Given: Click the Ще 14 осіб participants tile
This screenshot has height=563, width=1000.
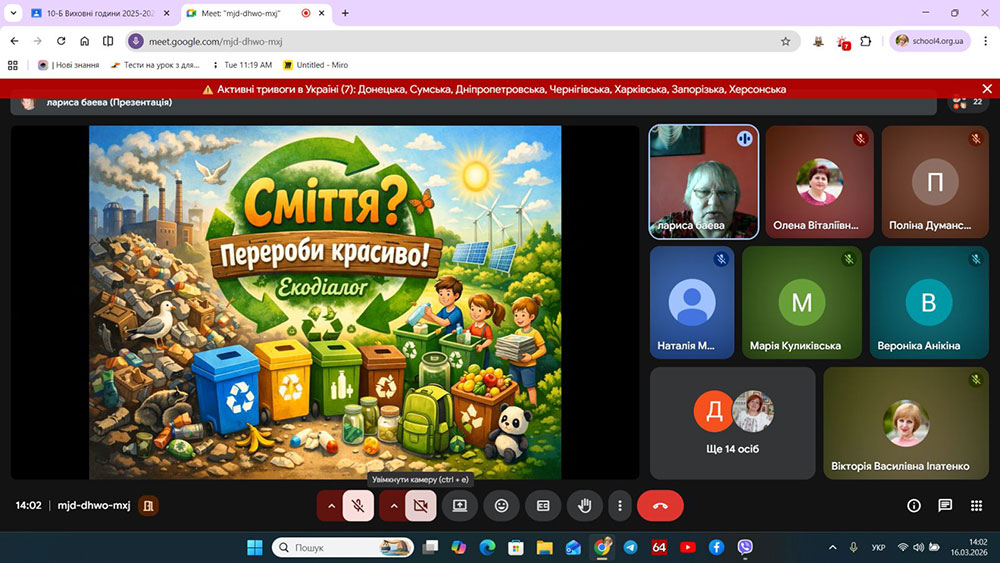Looking at the screenshot, I should pyautogui.click(x=732, y=423).
